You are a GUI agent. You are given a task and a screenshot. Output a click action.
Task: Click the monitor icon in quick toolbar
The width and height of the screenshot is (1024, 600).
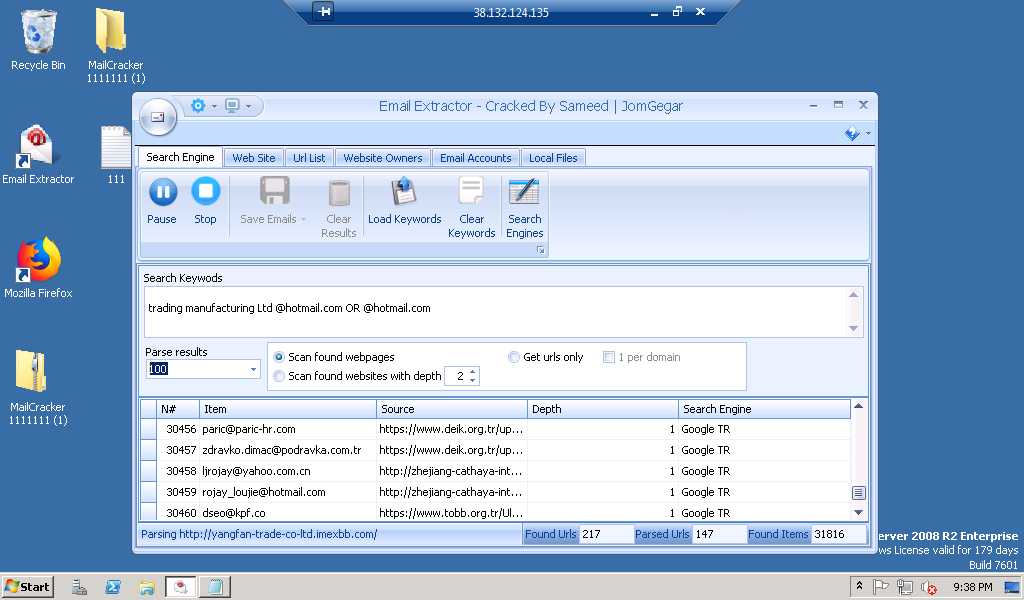pyautogui.click(x=232, y=105)
